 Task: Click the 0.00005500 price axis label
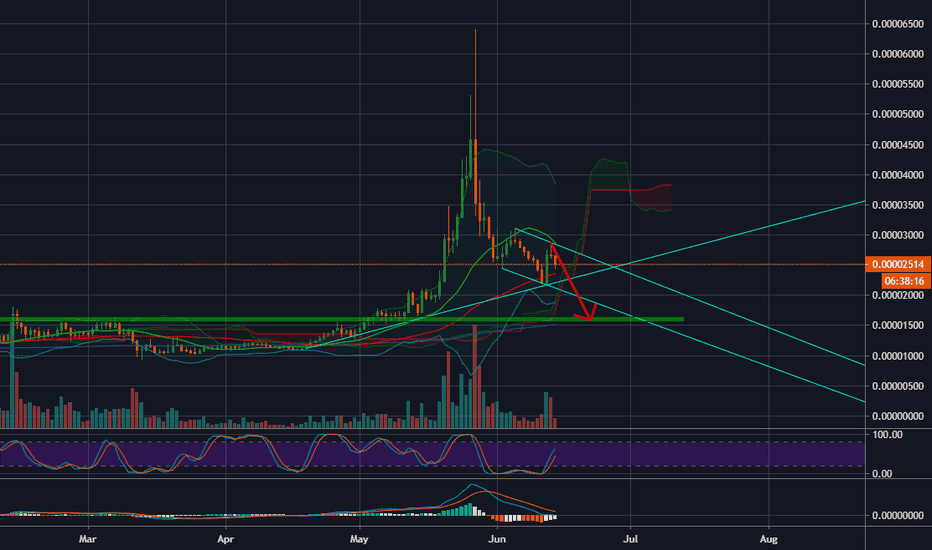(x=898, y=84)
